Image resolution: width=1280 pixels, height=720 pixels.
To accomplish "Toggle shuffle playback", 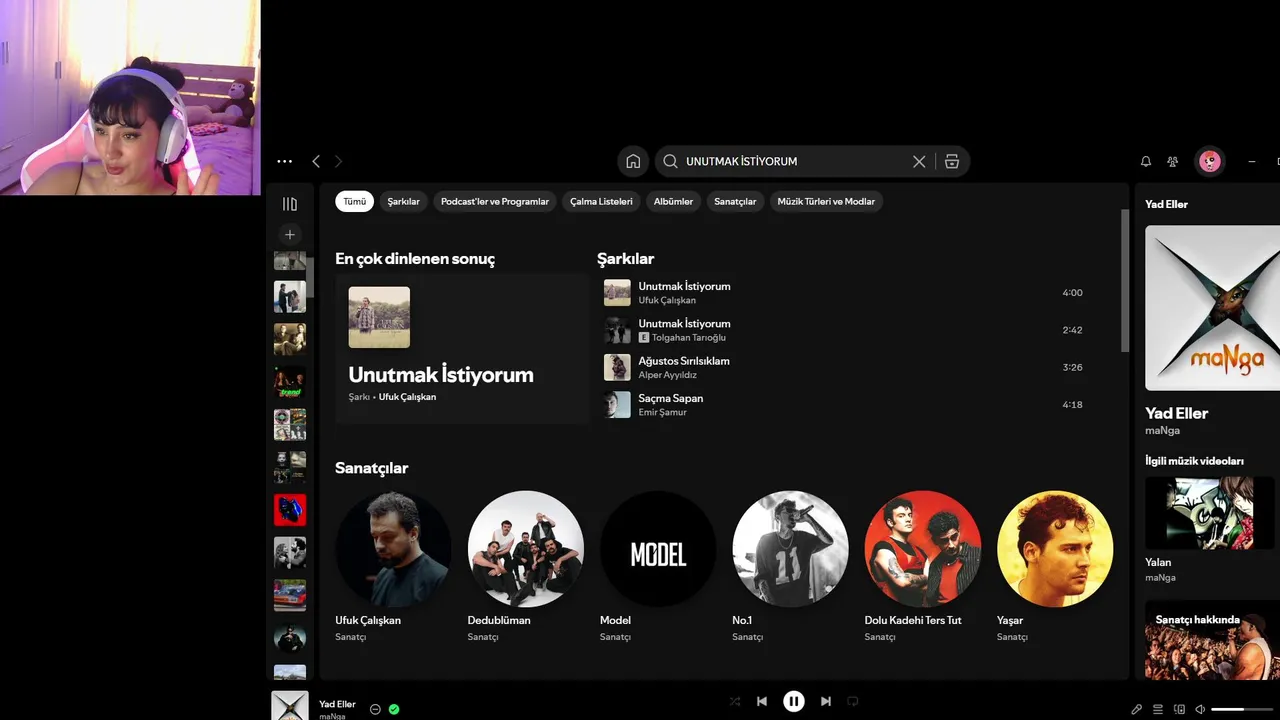I will 735,701.
